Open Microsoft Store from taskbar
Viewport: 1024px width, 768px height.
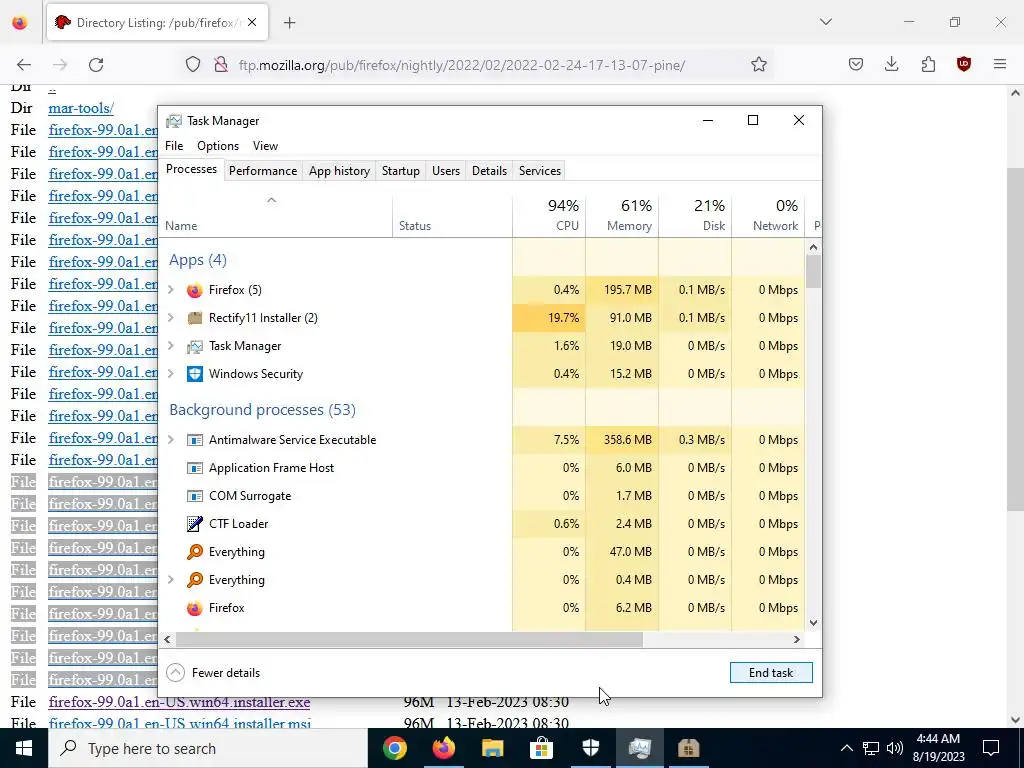pos(541,748)
